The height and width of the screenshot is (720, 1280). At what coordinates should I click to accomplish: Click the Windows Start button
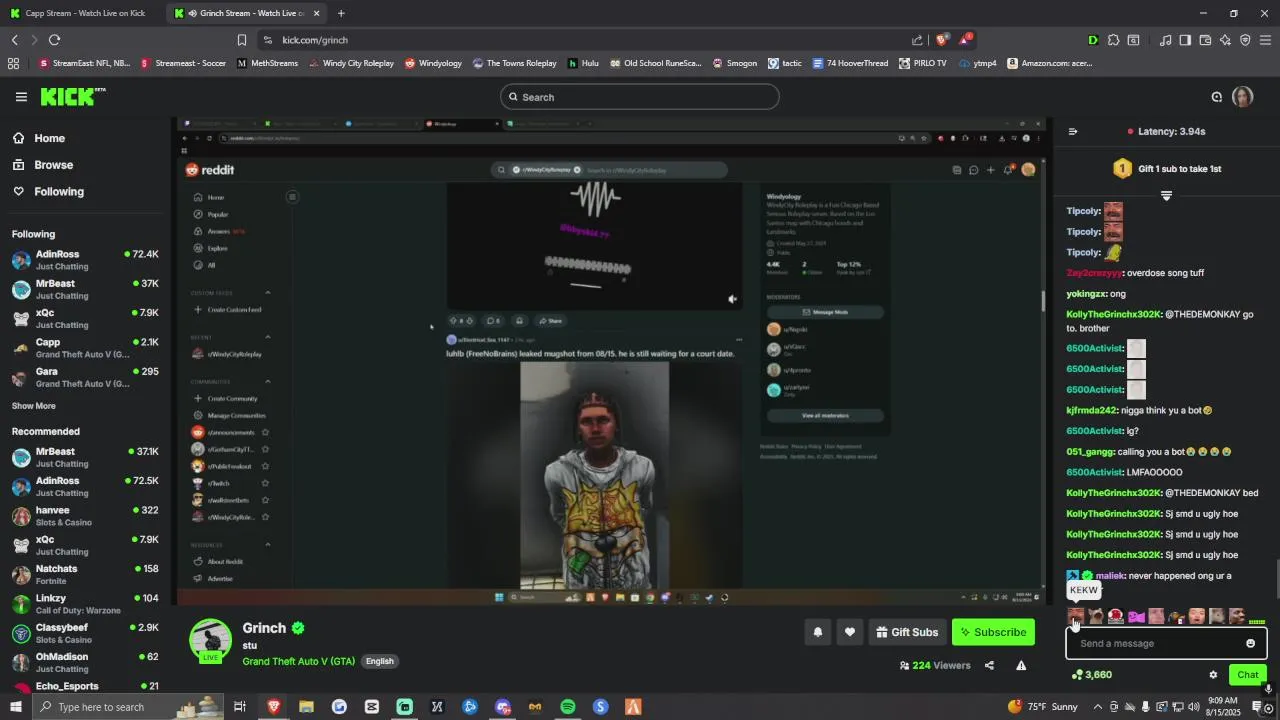pyautogui.click(x=15, y=707)
